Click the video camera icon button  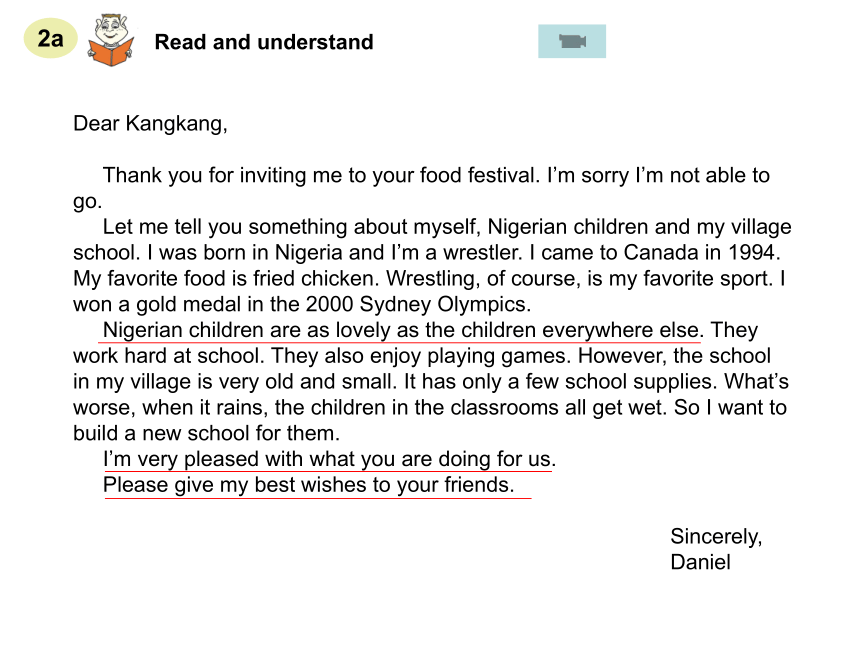(572, 41)
